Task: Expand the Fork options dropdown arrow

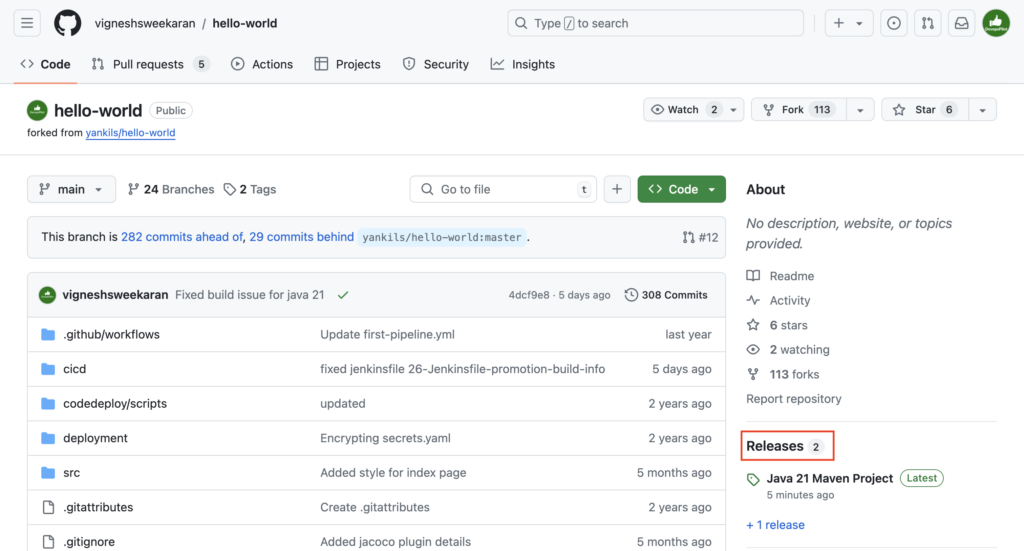Action: coord(860,110)
